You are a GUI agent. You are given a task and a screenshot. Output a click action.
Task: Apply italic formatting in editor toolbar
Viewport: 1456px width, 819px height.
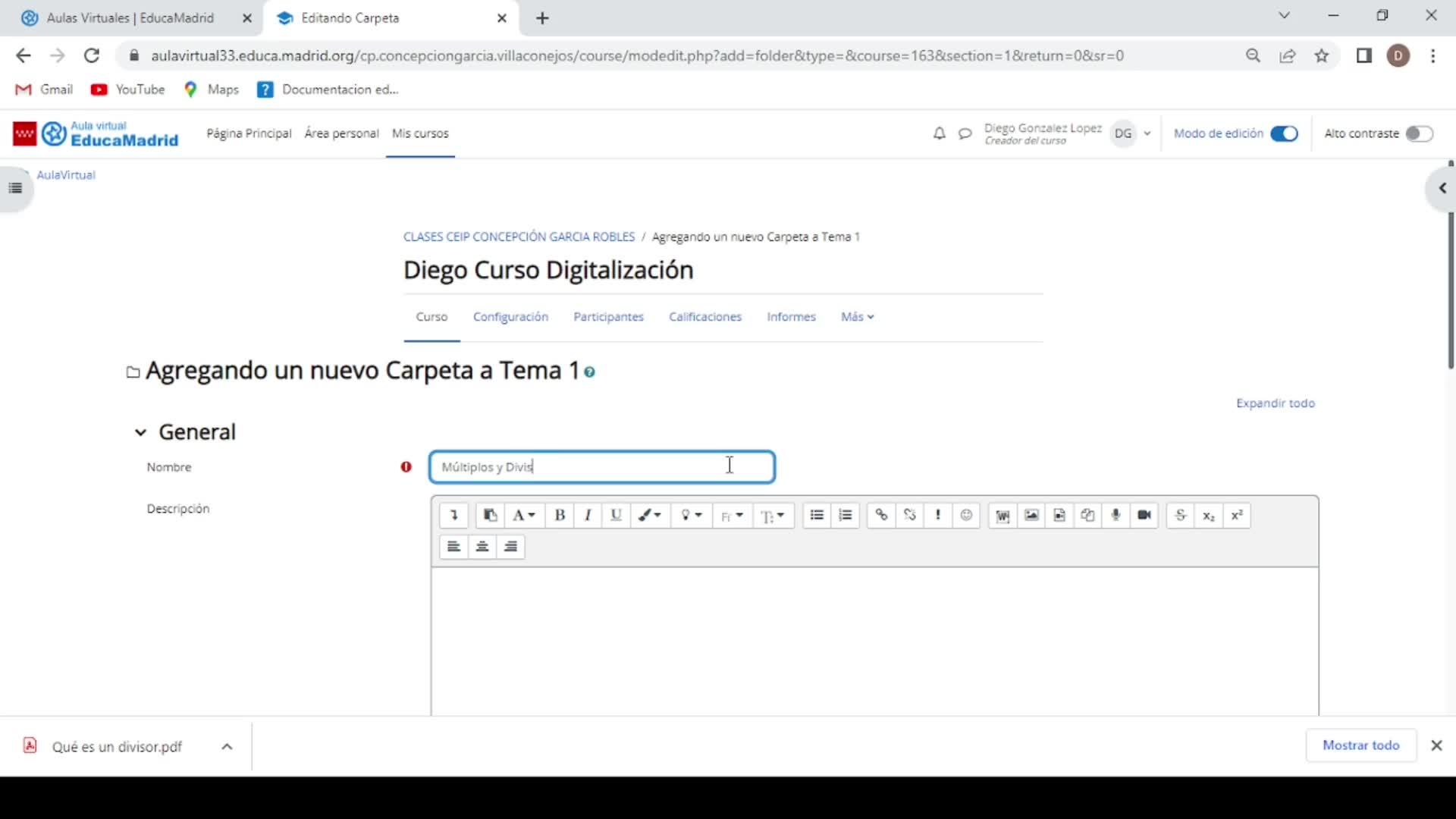point(588,516)
